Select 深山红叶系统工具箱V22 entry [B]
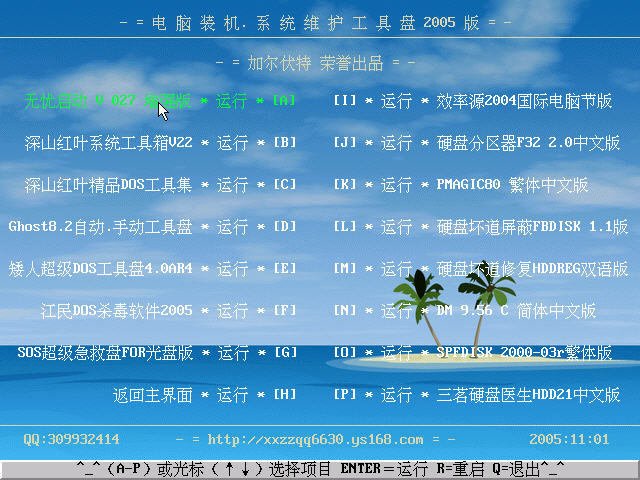The width and height of the screenshot is (640, 480). tap(160, 143)
